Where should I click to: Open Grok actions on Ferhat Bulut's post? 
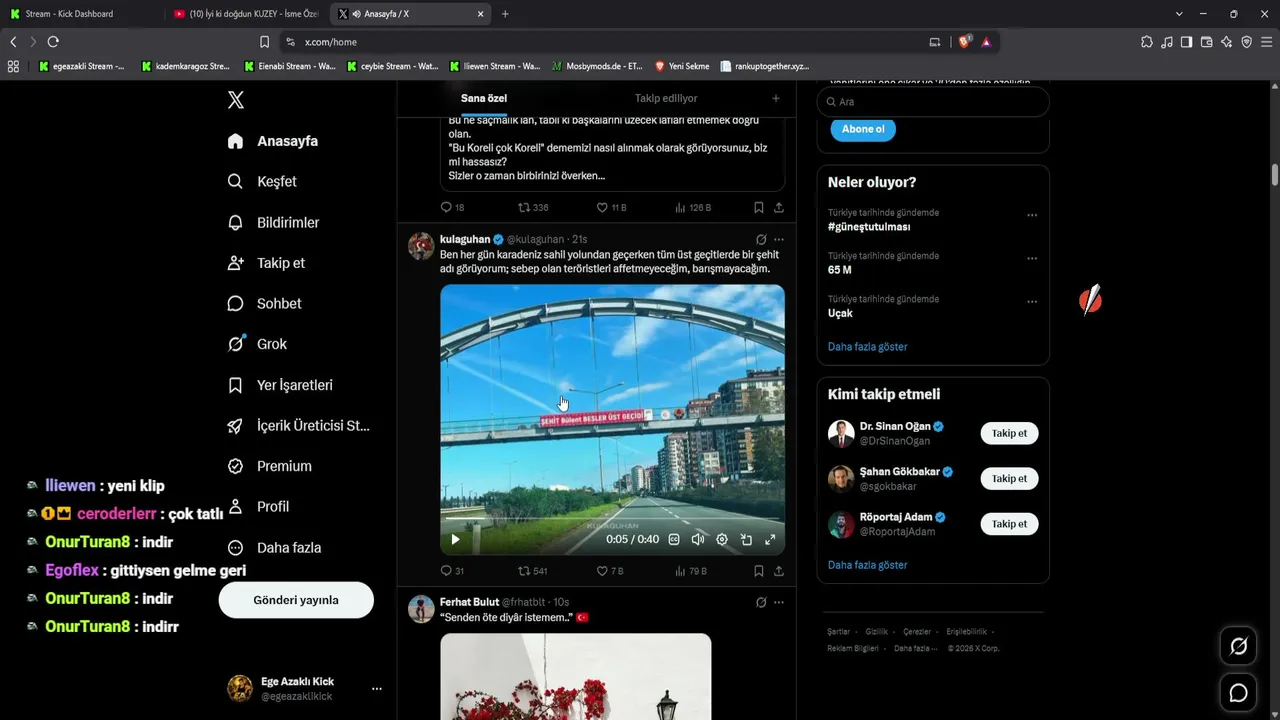(761, 602)
